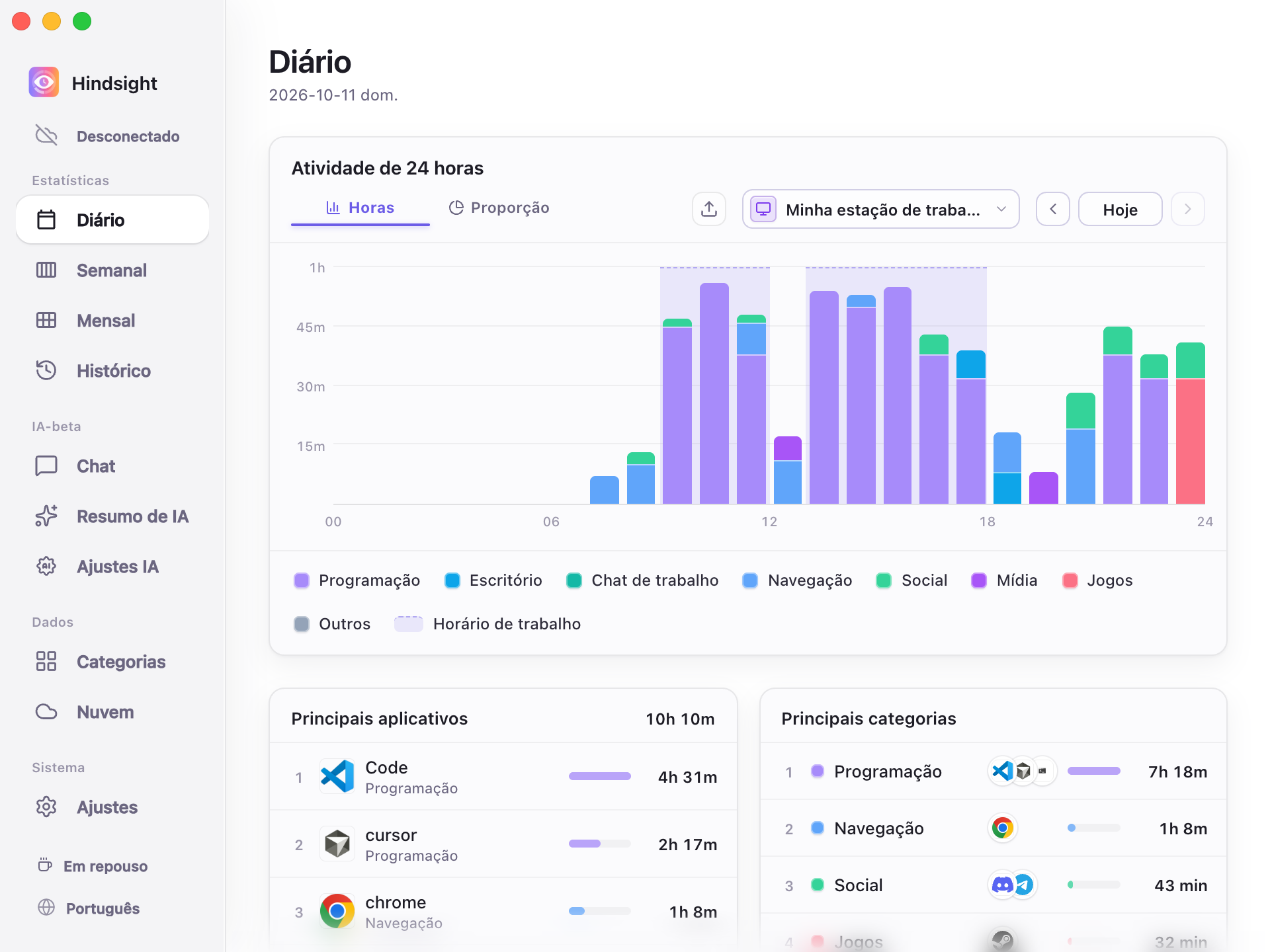The height and width of the screenshot is (952, 1270).
Task: Go to previous day with left chevron
Action: pyautogui.click(x=1053, y=210)
